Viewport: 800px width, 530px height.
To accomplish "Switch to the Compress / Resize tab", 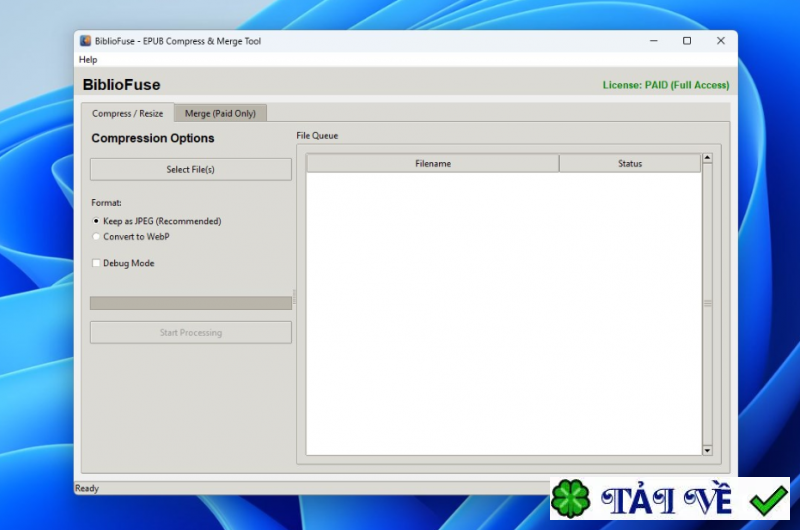I will [x=128, y=113].
